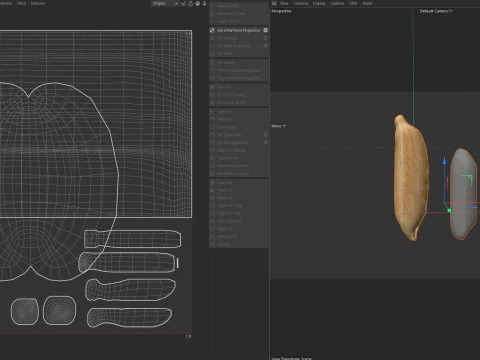This screenshot has height=360, width=480.
Task: Open the viewport hamburger menu icon
Action: [274, 3]
